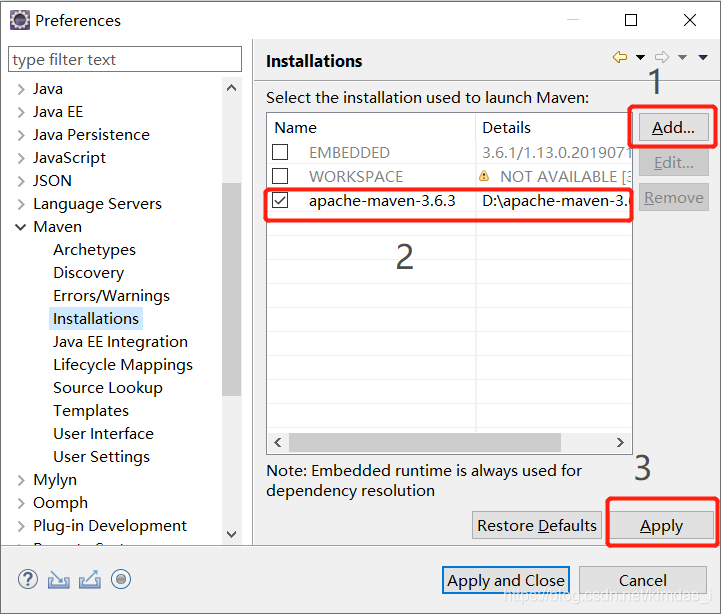Click NOT AVAILABLE details text
The image size is (721, 614).
click(565, 176)
